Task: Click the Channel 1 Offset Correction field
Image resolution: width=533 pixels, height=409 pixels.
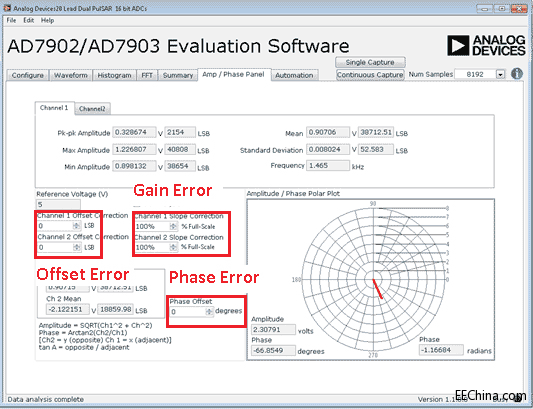Action: 55,226
